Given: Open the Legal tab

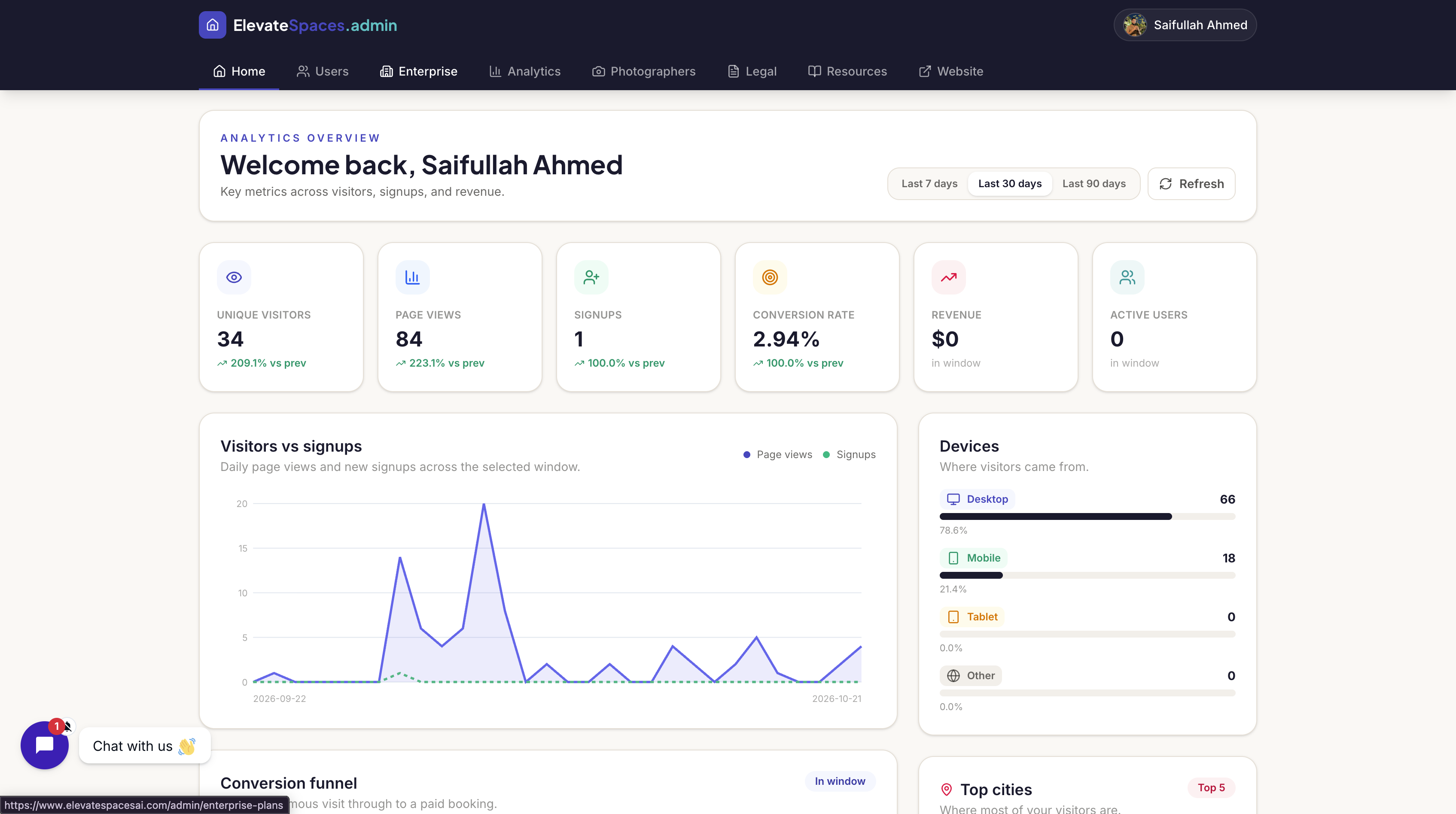Looking at the screenshot, I should coord(752,71).
